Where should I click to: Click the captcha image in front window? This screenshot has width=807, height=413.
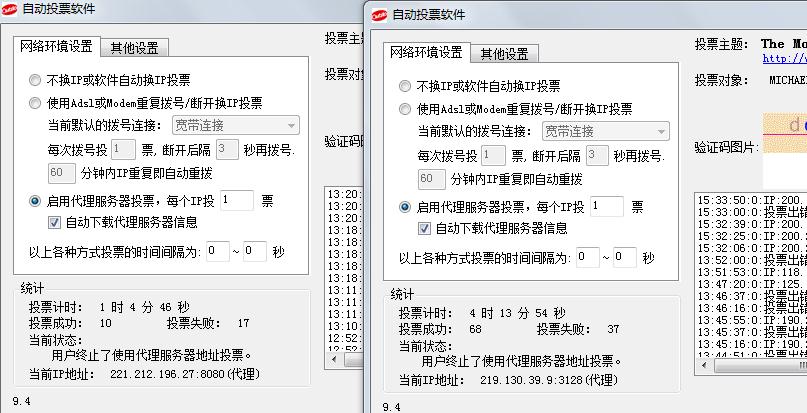[784, 133]
